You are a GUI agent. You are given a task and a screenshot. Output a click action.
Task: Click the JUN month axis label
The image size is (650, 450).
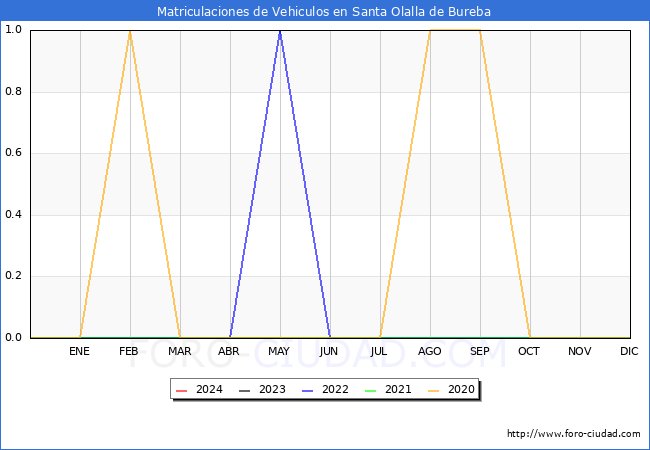click(x=329, y=351)
